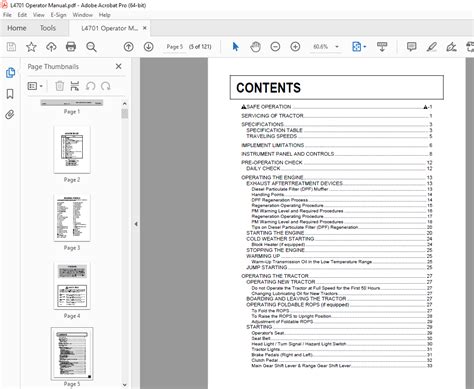The height and width of the screenshot is (389, 474).
Task: Open the find text magnifier icon
Action: (x=91, y=47)
